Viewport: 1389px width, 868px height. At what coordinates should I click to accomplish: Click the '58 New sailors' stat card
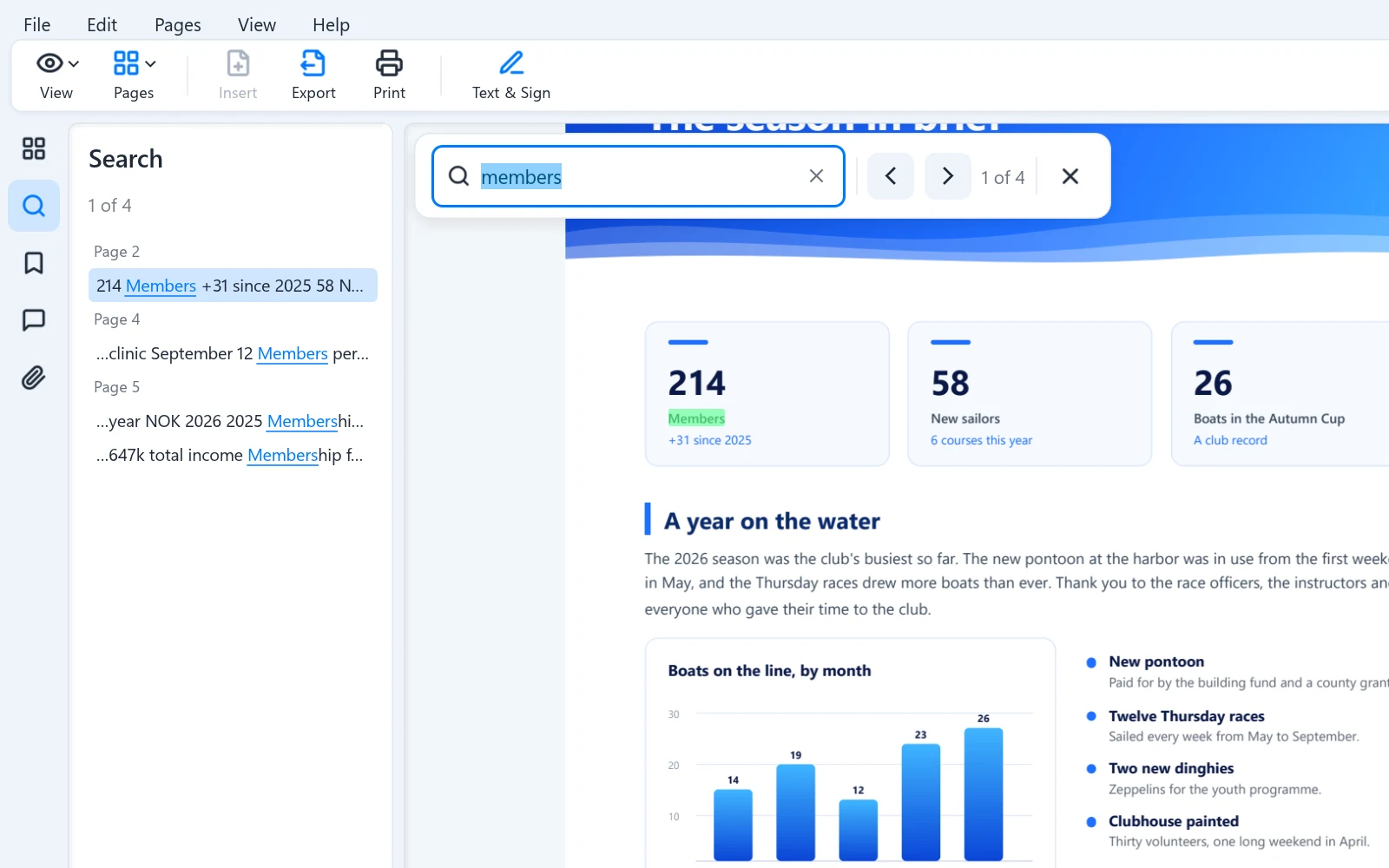click(1030, 394)
